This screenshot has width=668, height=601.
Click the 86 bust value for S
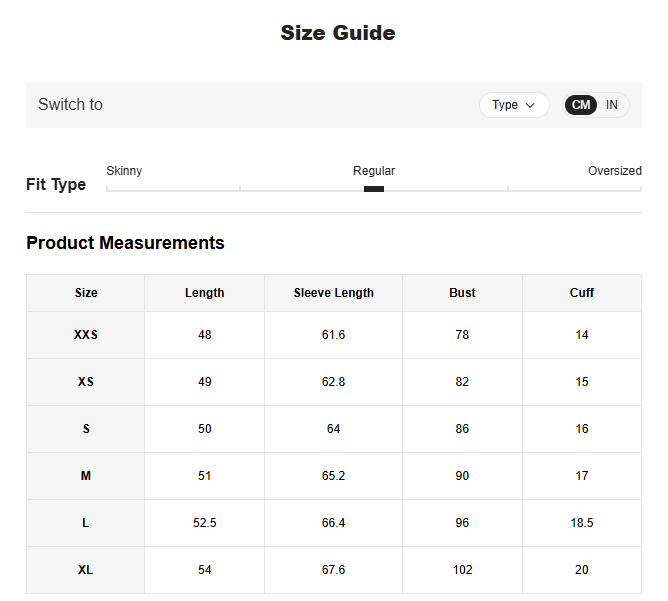462,429
